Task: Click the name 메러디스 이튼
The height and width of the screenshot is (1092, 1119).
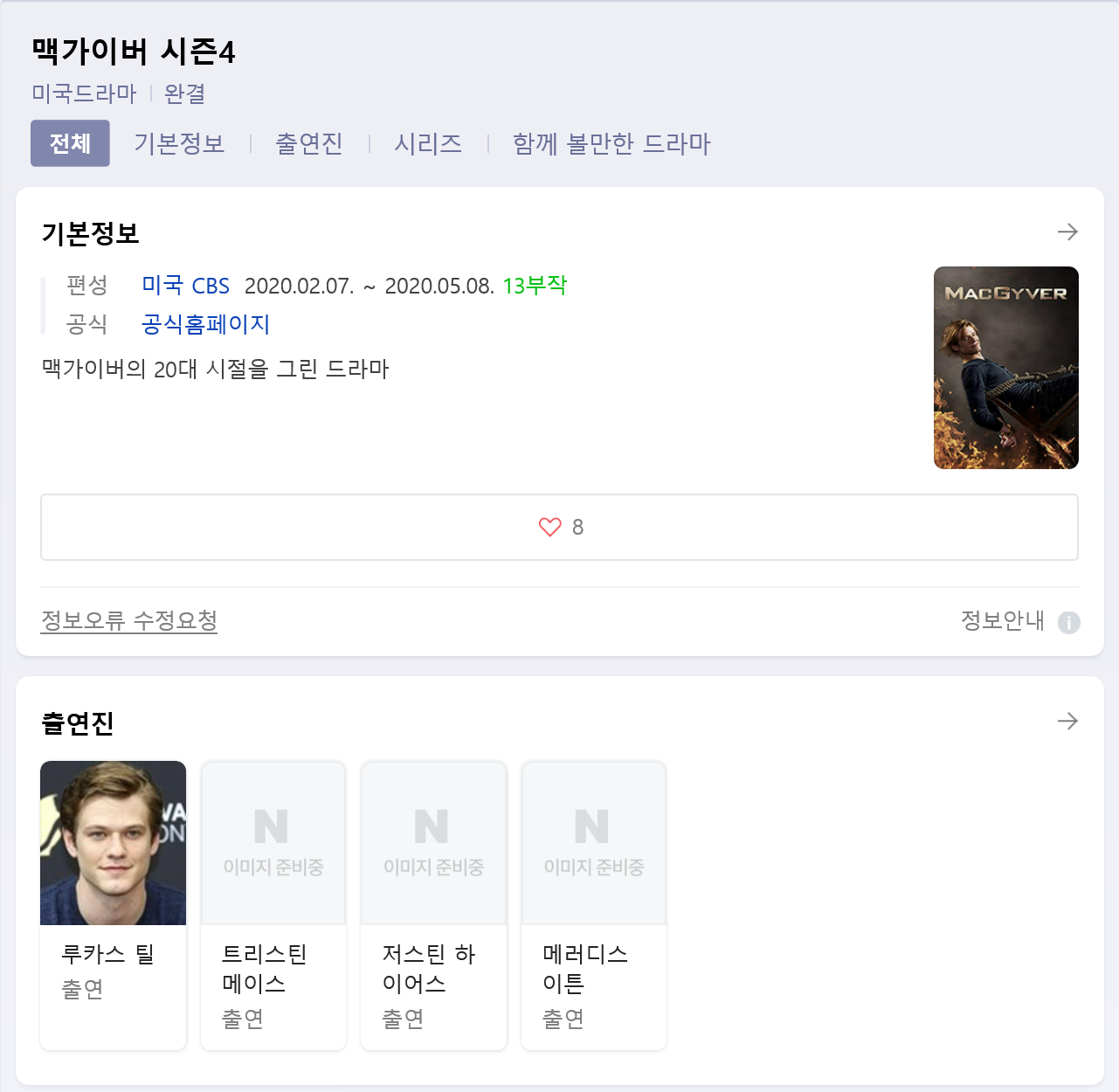Action: click(585, 969)
